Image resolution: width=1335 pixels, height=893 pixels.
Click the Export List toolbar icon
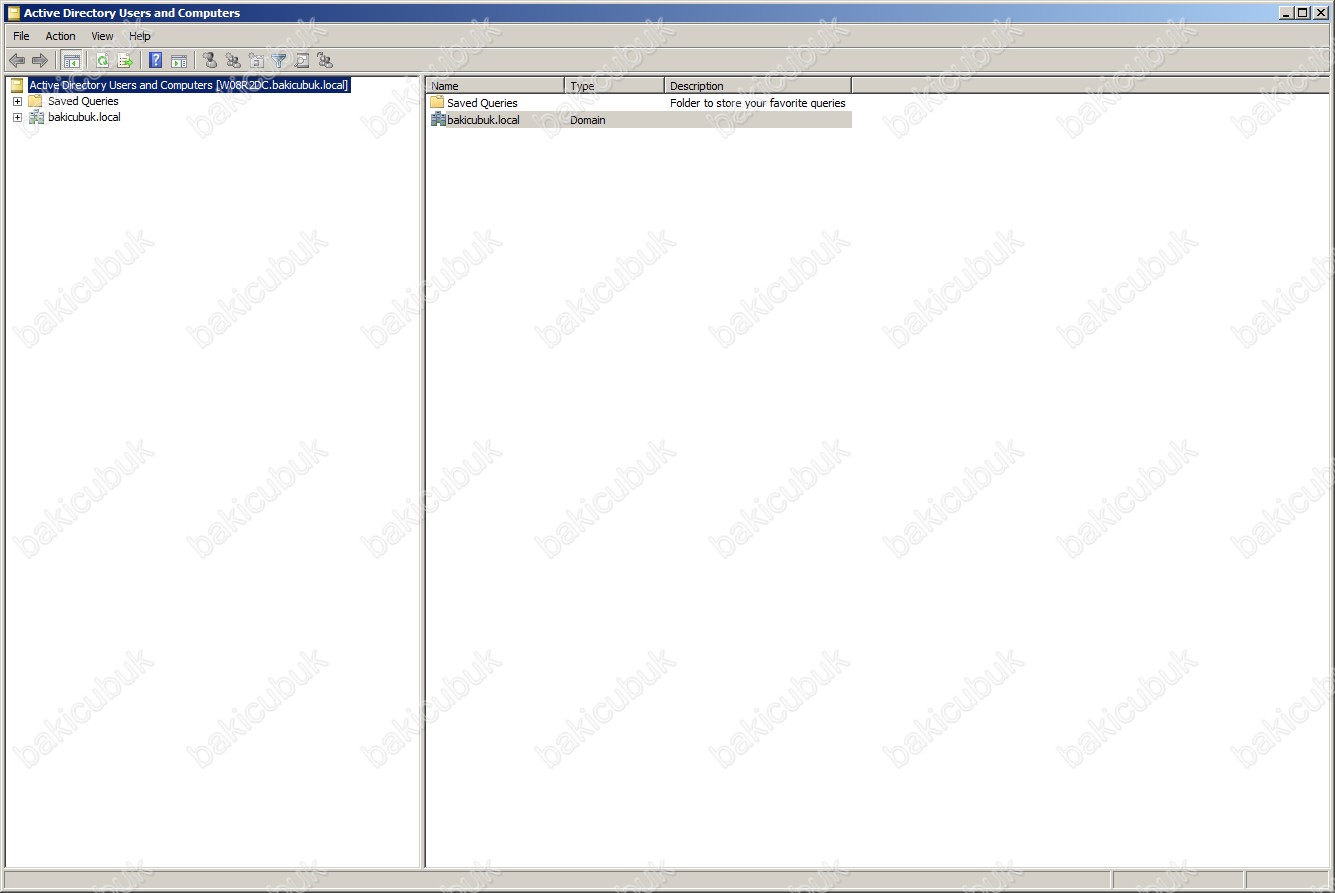pyautogui.click(x=125, y=60)
